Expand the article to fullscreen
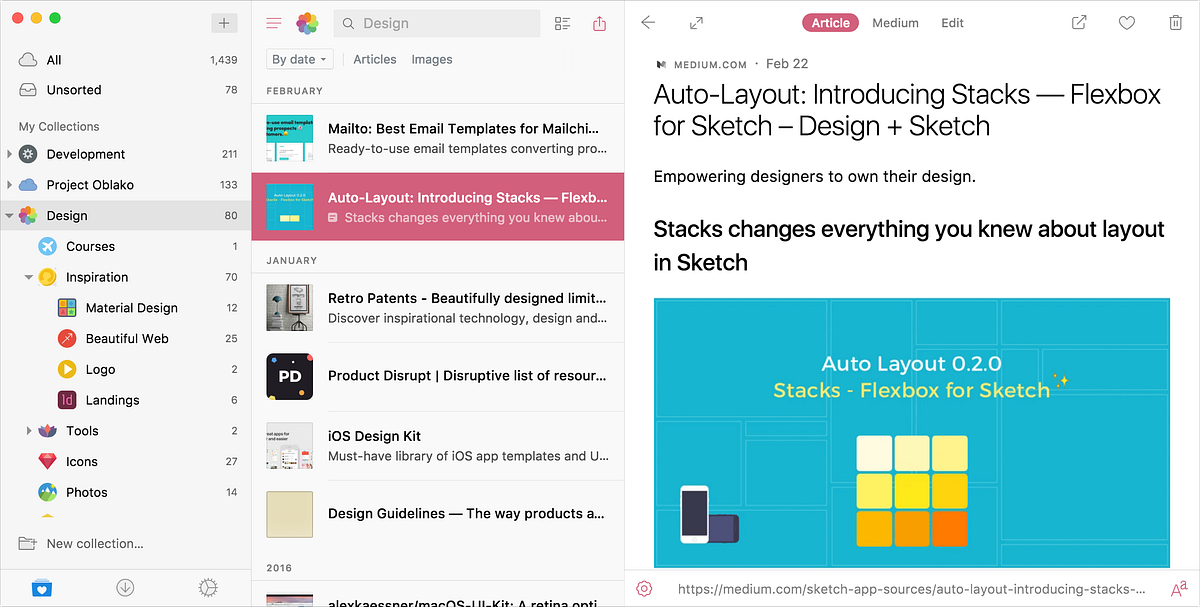The width and height of the screenshot is (1200, 607). (697, 22)
